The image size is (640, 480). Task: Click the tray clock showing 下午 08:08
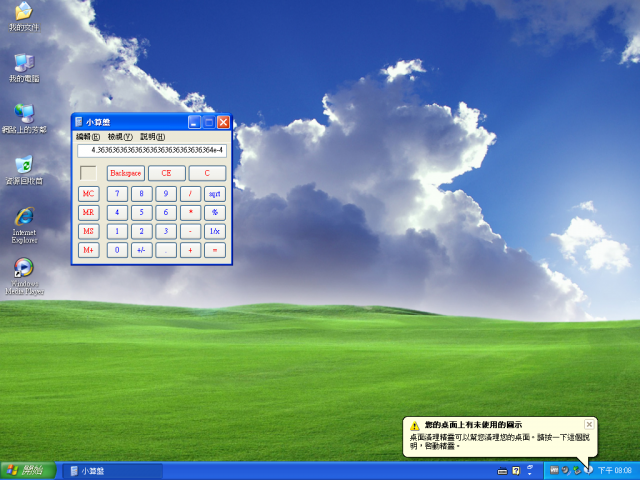tap(615, 471)
